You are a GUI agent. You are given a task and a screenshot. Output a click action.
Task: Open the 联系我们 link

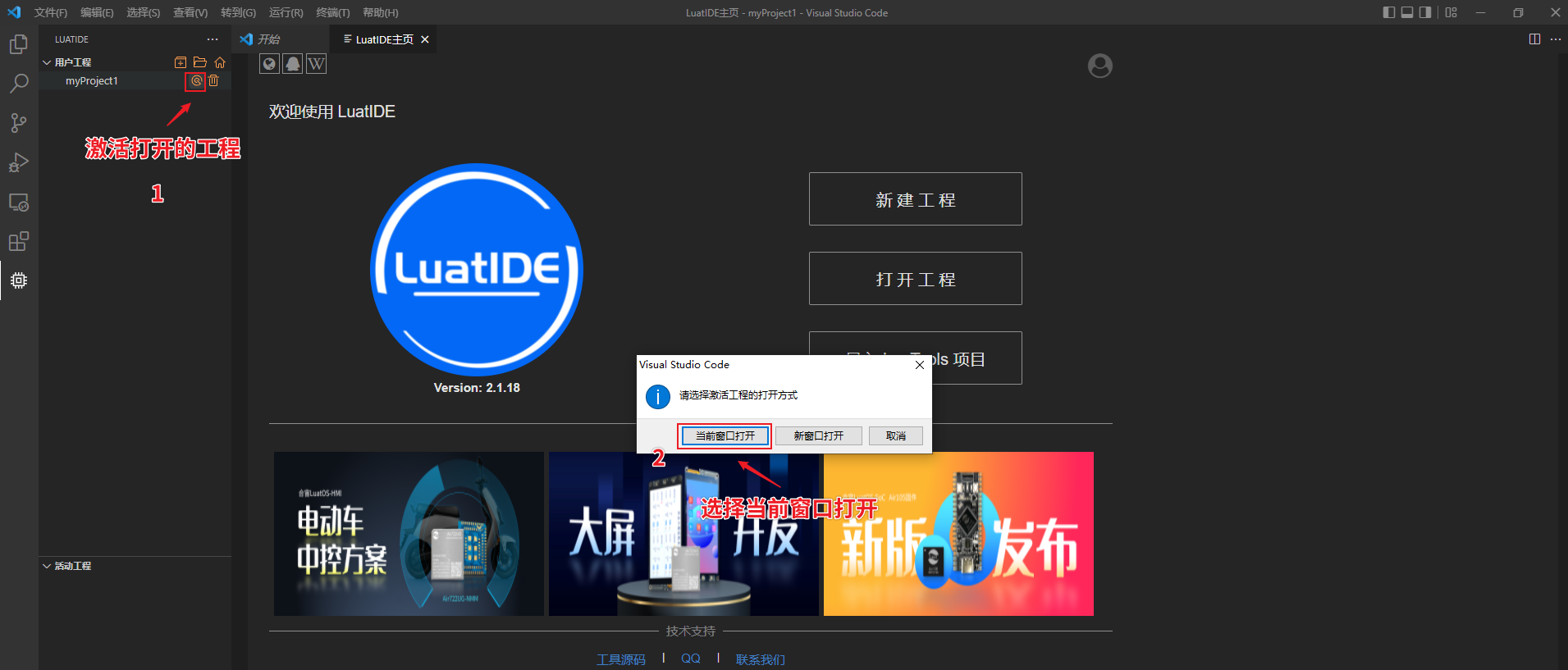pyautogui.click(x=760, y=659)
